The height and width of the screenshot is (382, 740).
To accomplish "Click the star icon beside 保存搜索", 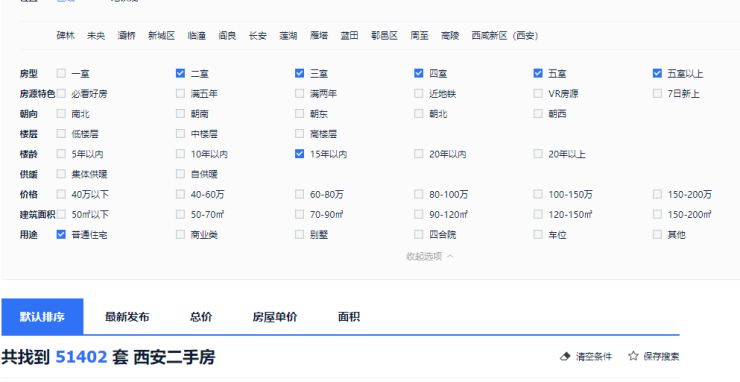I will [x=633, y=356].
